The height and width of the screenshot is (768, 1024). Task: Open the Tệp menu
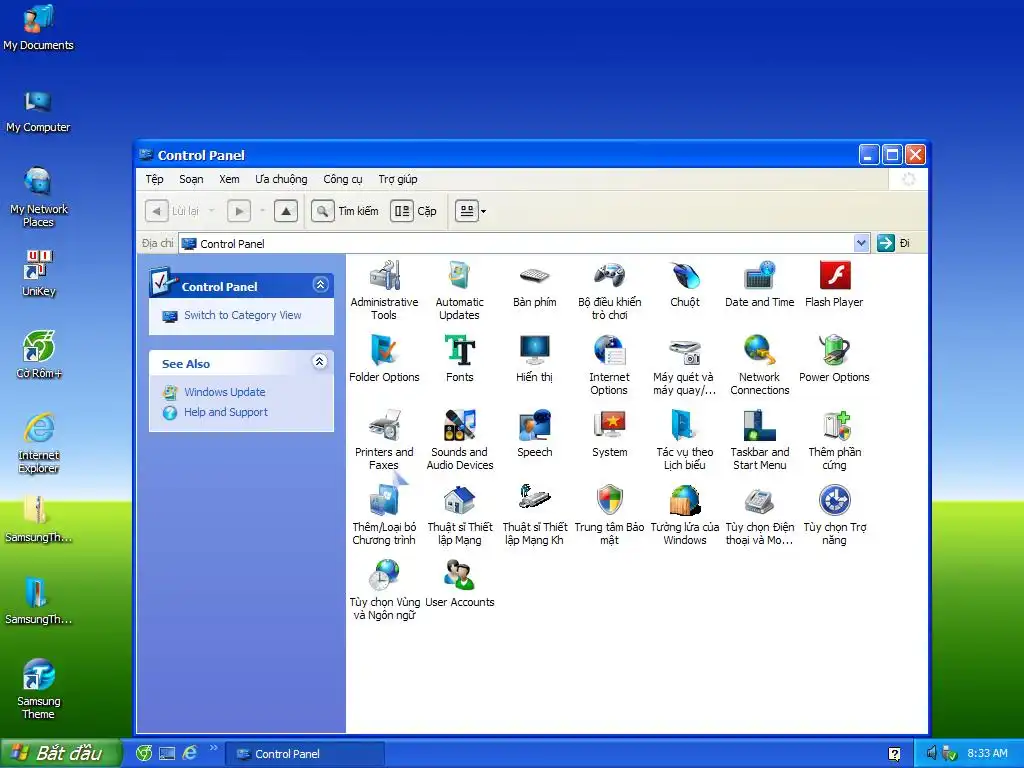pyautogui.click(x=154, y=179)
